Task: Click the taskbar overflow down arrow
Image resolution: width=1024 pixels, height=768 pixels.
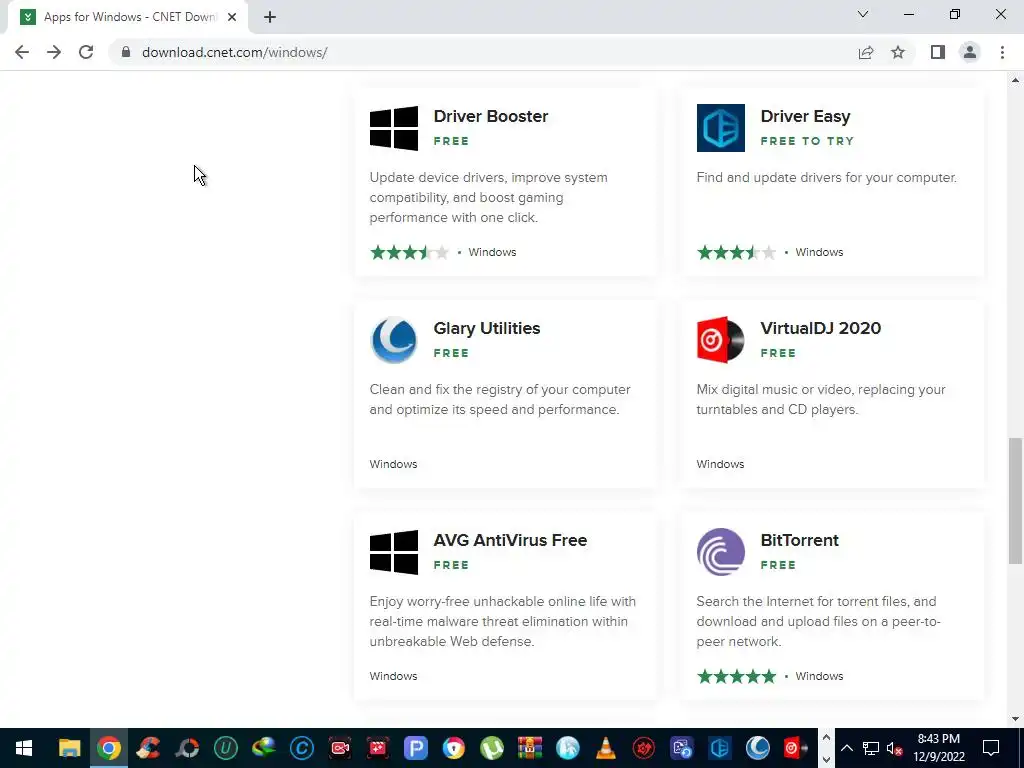Action: (826, 760)
